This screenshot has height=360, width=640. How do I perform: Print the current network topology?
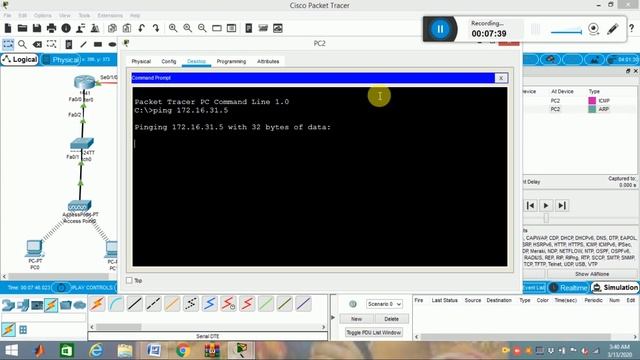point(51,28)
